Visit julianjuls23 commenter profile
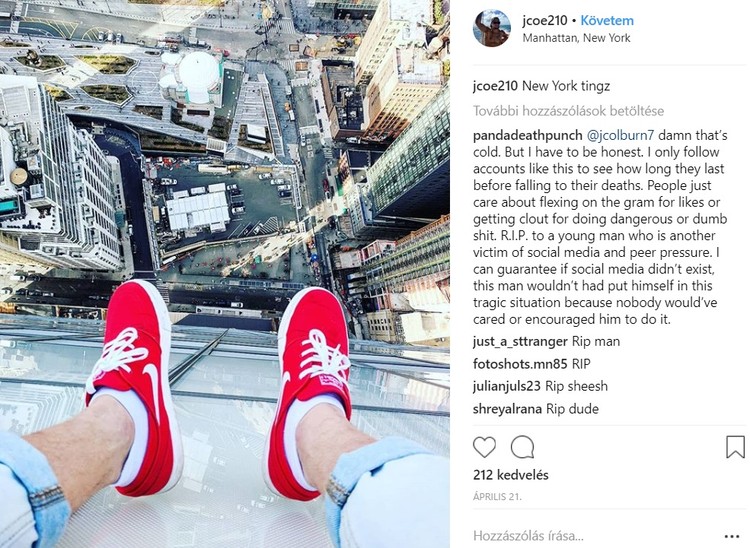 (507, 386)
